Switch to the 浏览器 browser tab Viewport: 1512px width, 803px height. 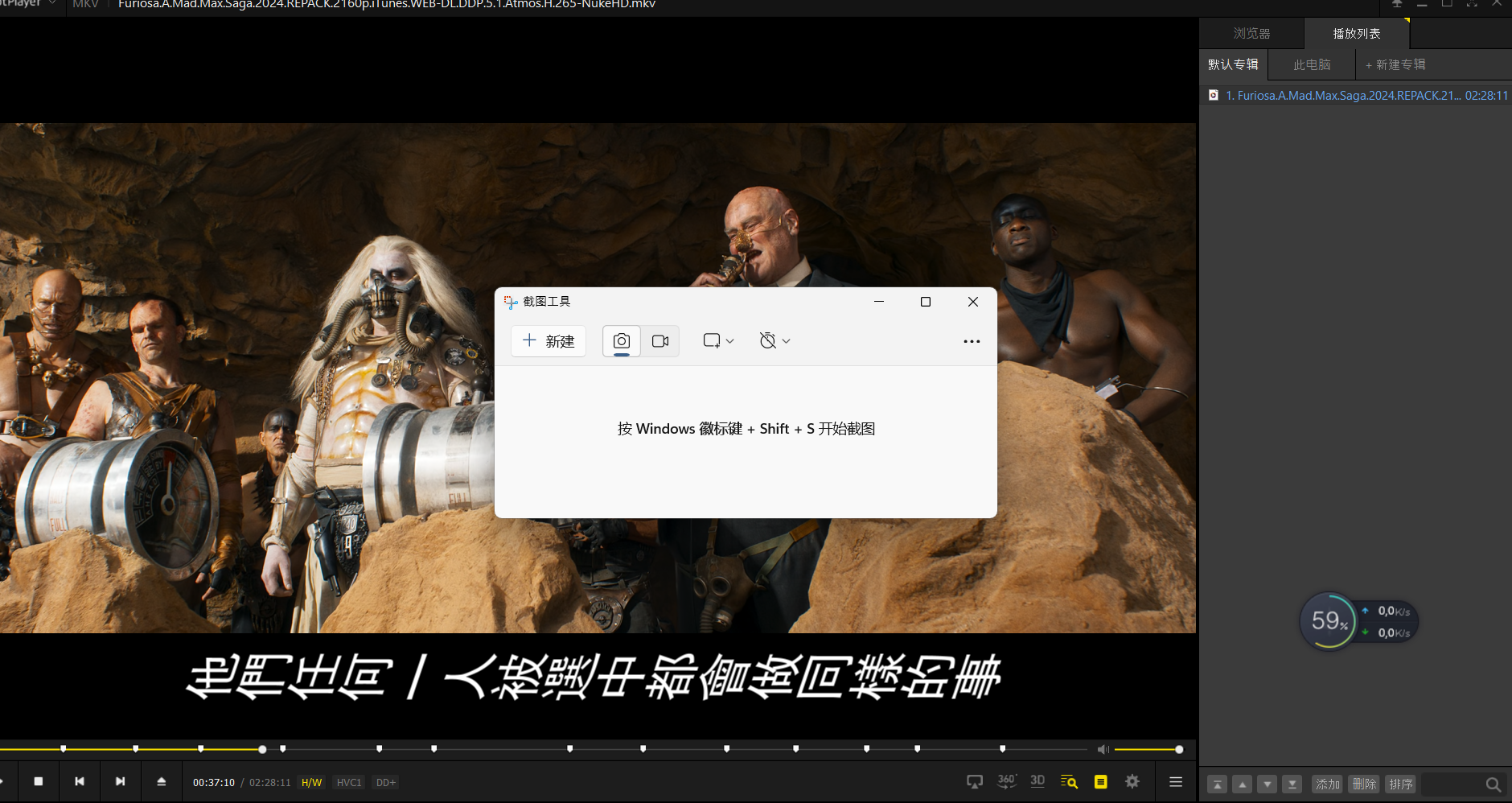tap(1251, 33)
